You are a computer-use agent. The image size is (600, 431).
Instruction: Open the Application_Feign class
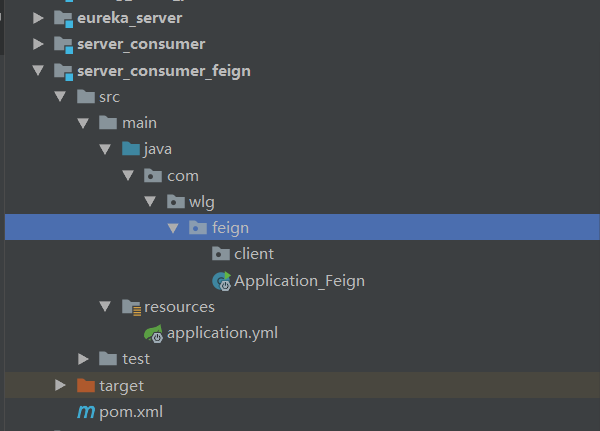tap(300, 281)
